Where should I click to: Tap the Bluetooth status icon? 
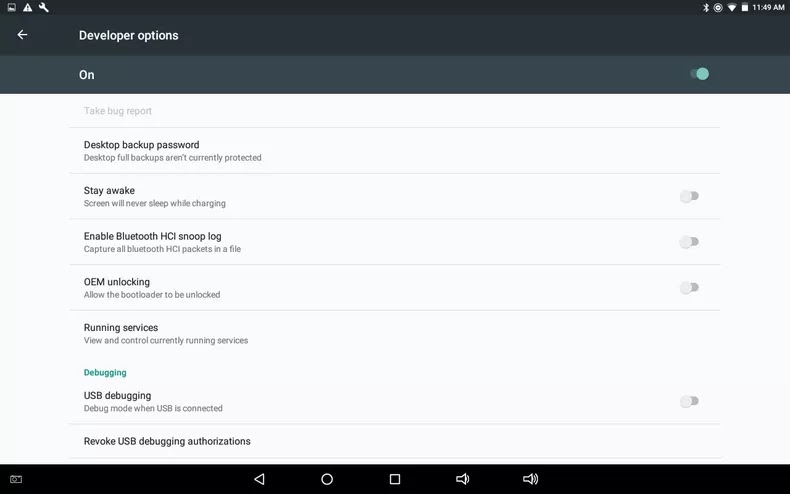(x=706, y=8)
